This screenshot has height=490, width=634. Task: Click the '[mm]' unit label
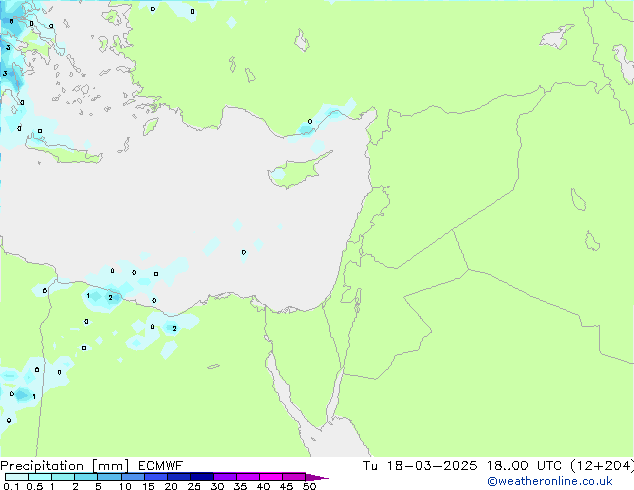[110, 466]
